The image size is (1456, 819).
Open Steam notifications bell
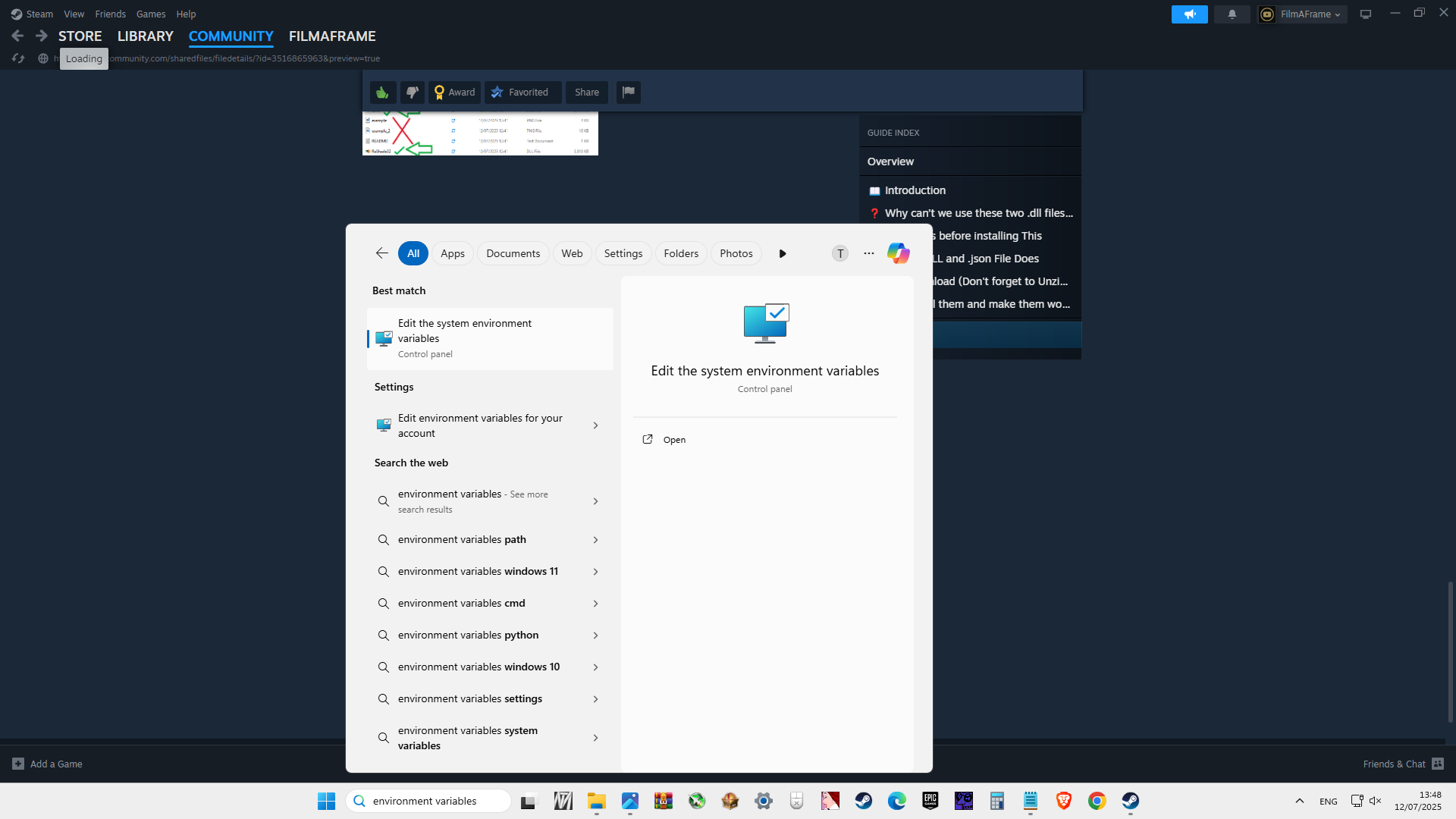click(1232, 14)
